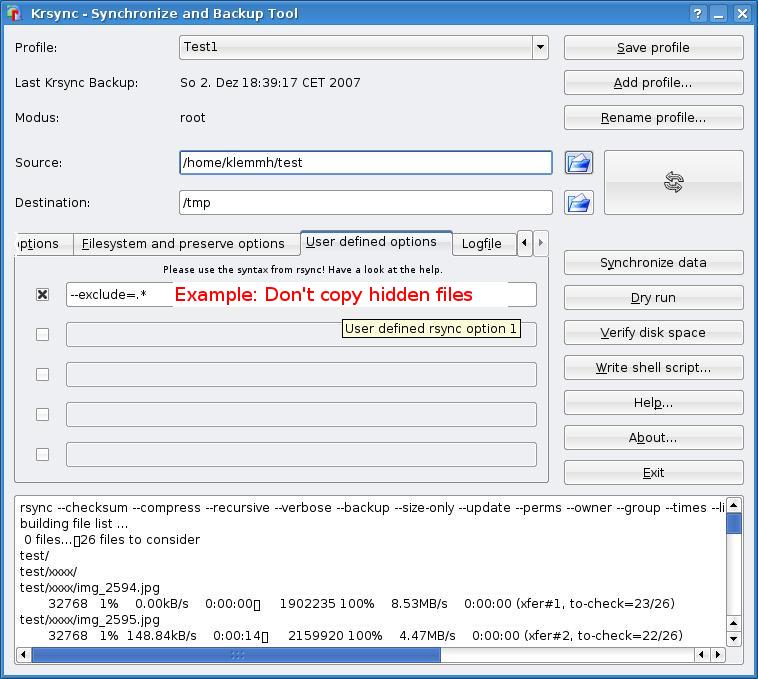Open About... dialog
The height and width of the screenshot is (679, 758).
click(x=654, y=437)
